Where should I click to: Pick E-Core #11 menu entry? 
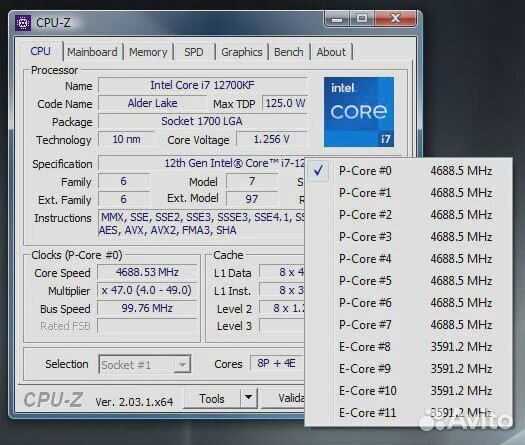click(x=408, y=413)
